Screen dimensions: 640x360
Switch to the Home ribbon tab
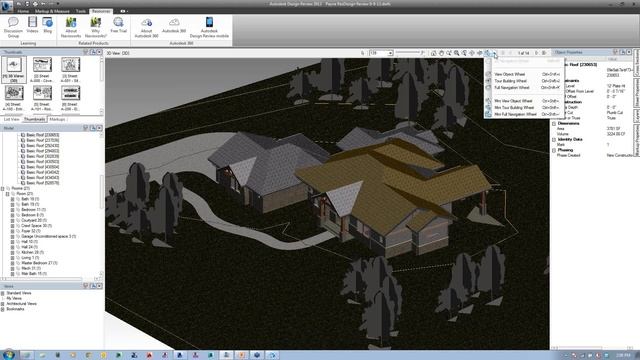[x=23, y=11]
